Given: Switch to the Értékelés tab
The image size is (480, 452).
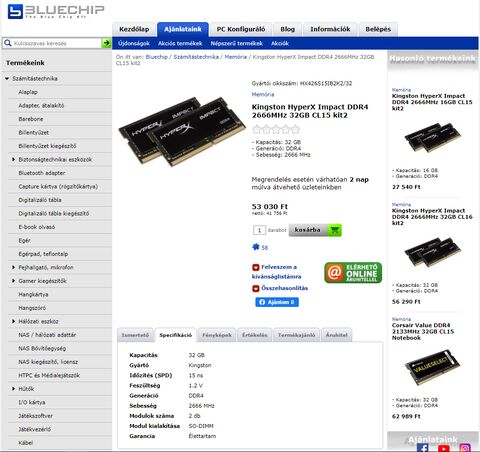Looking at the screenshot, I should (x=255, y=335).
